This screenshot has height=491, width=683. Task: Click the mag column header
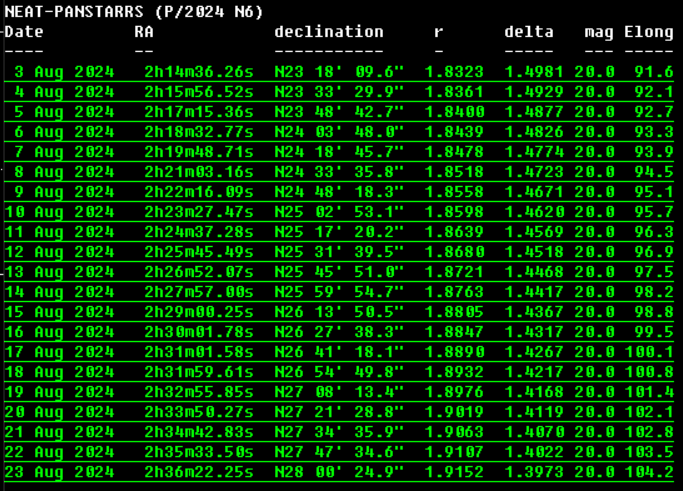point(599,31)
